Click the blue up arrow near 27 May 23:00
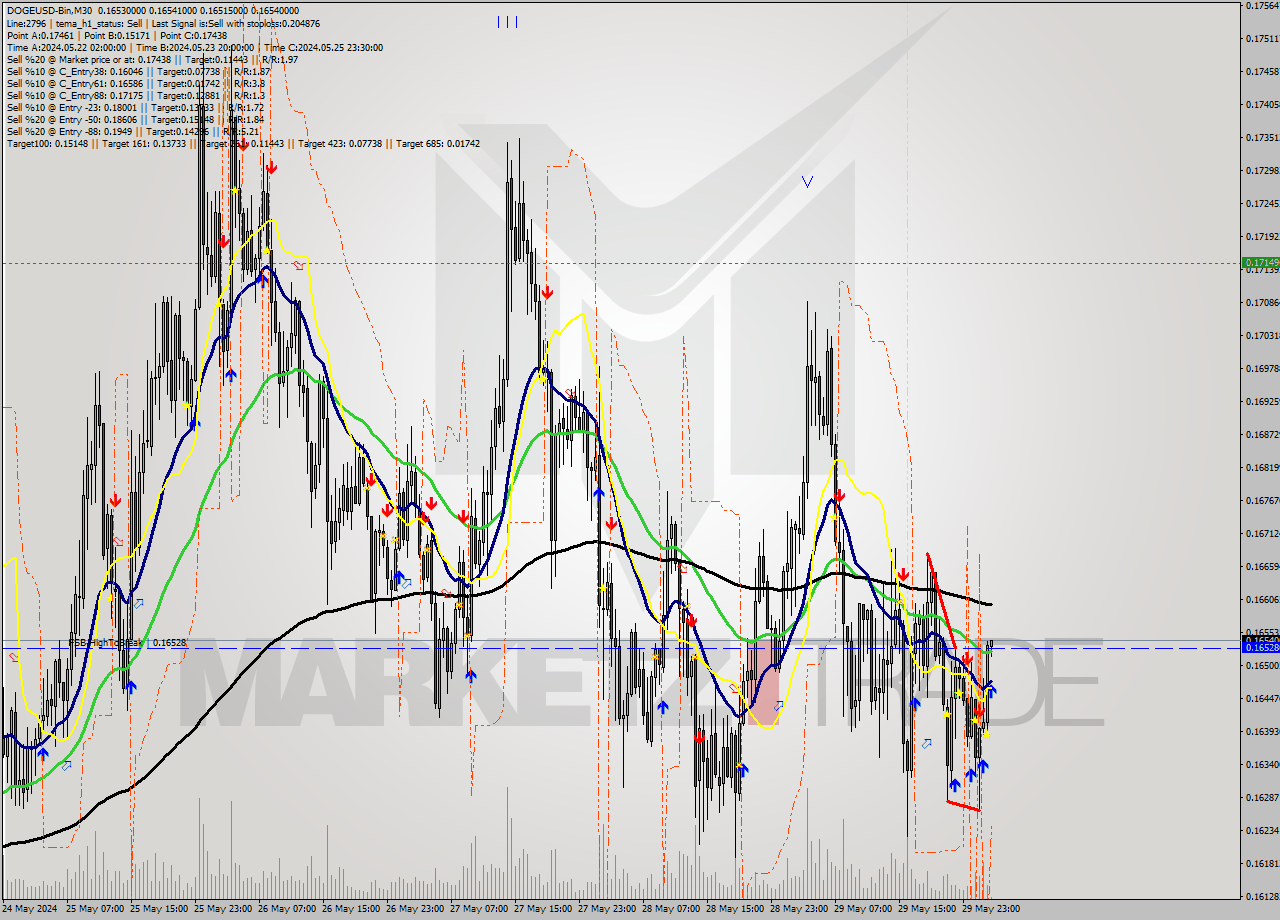Viewport: 1280px width, 920px height. click(598, 493)
